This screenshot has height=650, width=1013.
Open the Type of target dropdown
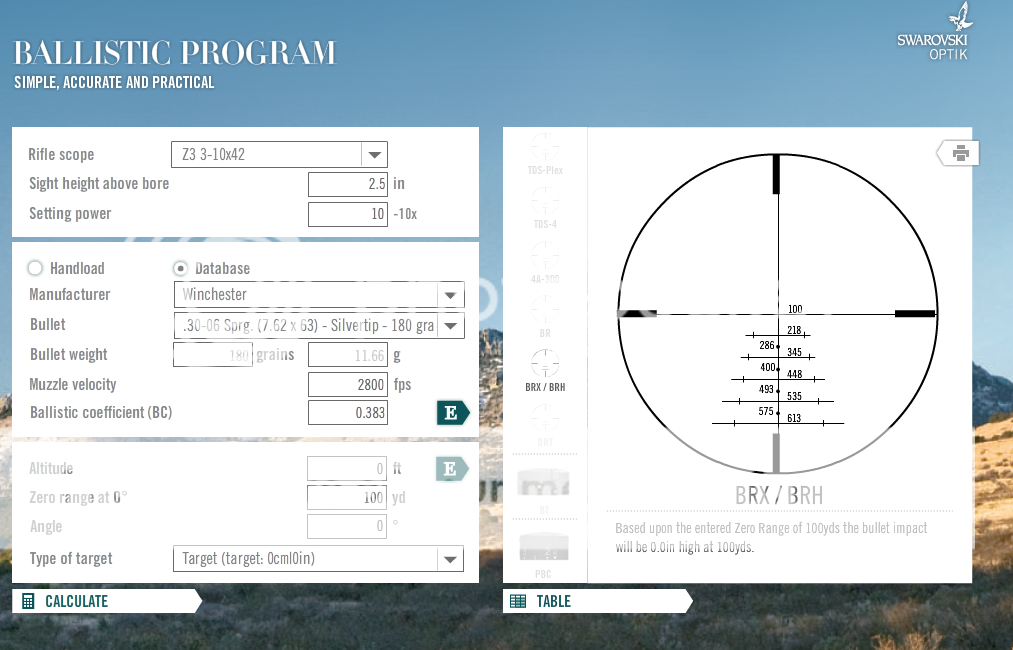[x=451, y=559]
